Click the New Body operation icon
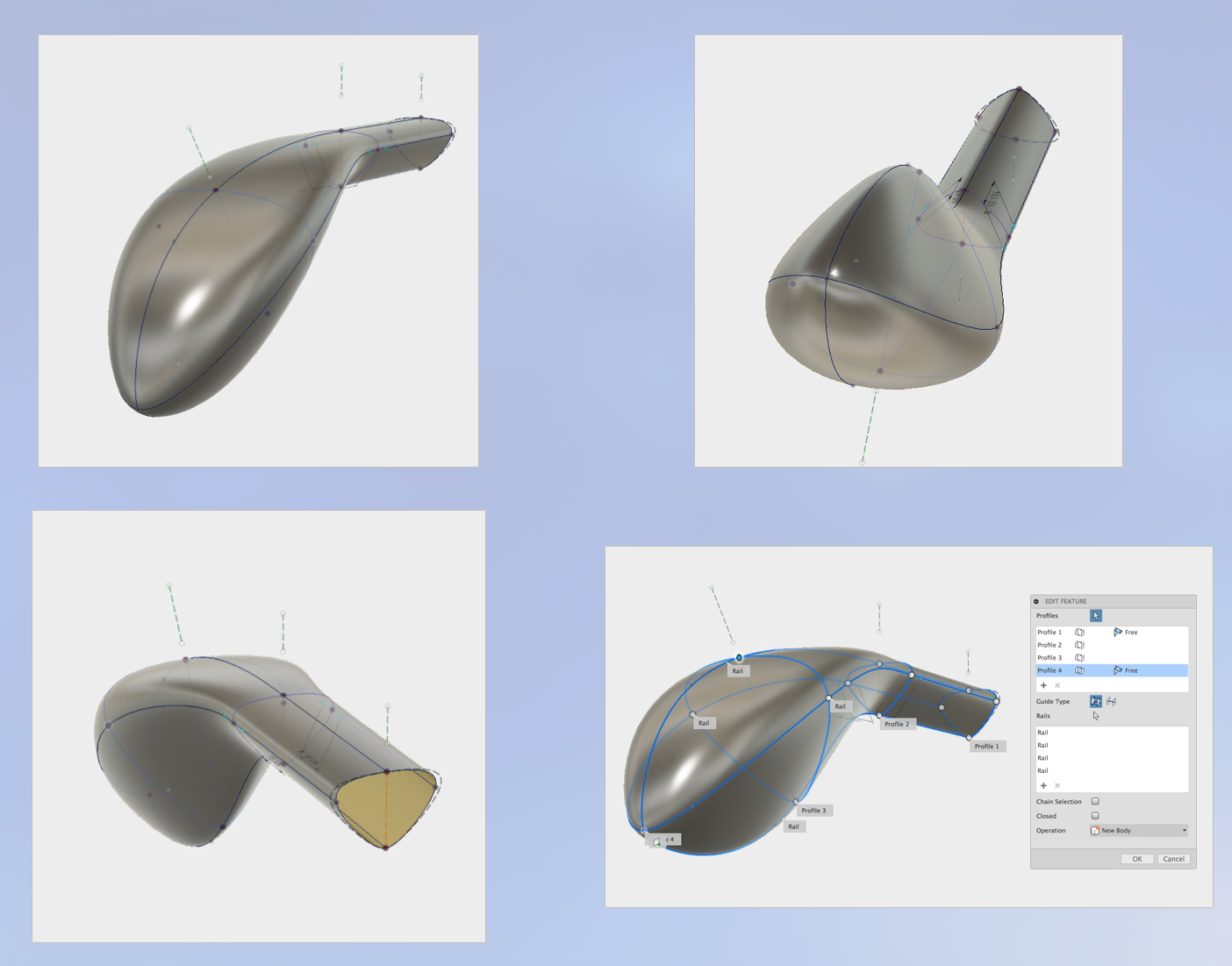The image size is (1232, 966). [x=1095, y=831]
